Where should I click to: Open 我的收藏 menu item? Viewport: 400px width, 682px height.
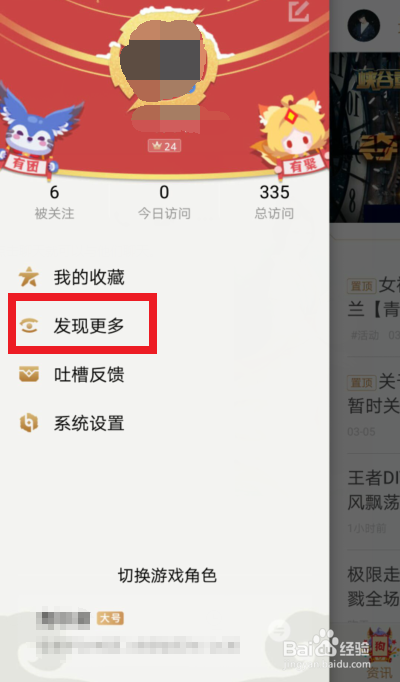coord(89,277)
